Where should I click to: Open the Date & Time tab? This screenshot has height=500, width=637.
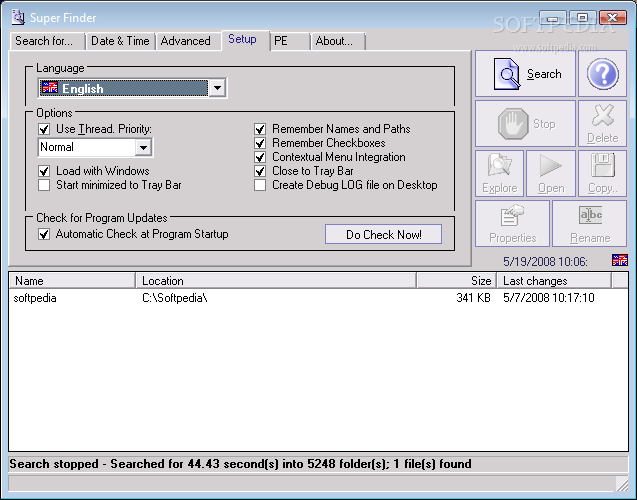tap(120, 41)
